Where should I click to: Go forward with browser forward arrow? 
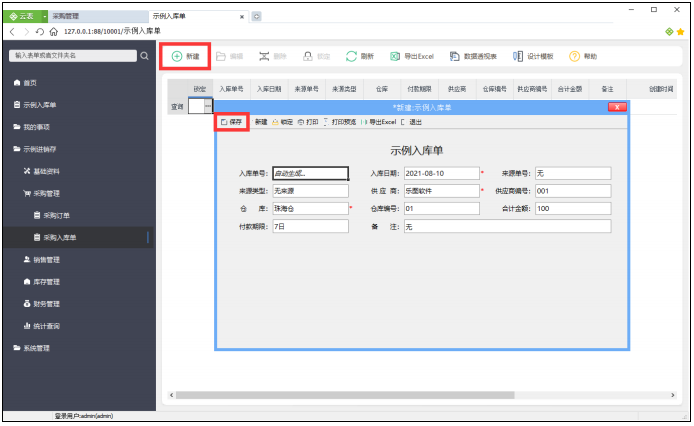click(x=26, y=31)
